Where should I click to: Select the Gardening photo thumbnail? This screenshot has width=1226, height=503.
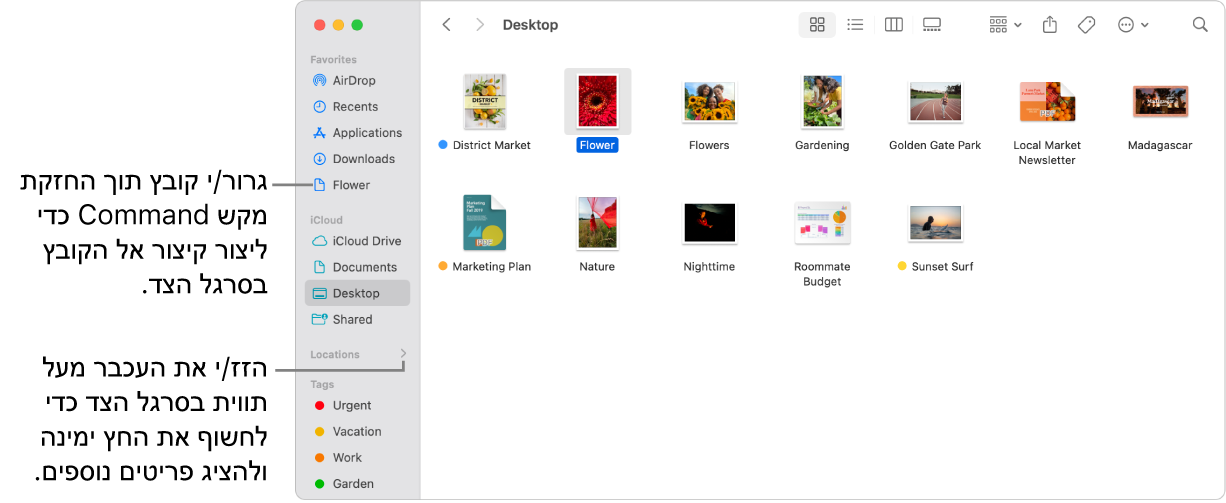[822, 102]
